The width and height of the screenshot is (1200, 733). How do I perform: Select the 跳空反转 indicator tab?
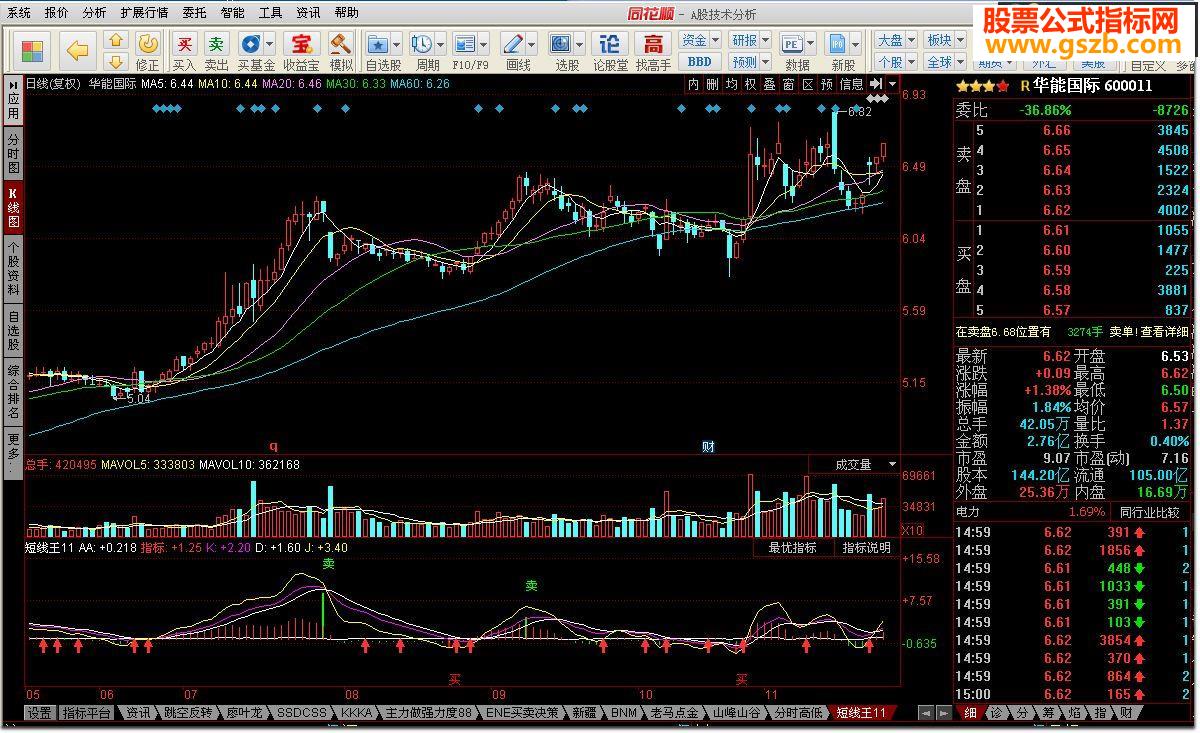[189, 713]
